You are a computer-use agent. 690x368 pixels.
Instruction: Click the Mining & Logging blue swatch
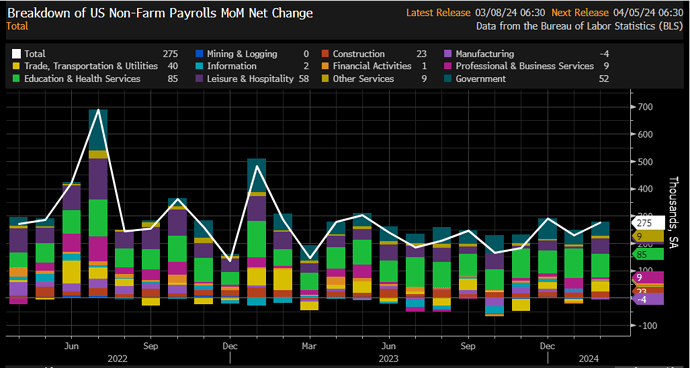(199, 54)
